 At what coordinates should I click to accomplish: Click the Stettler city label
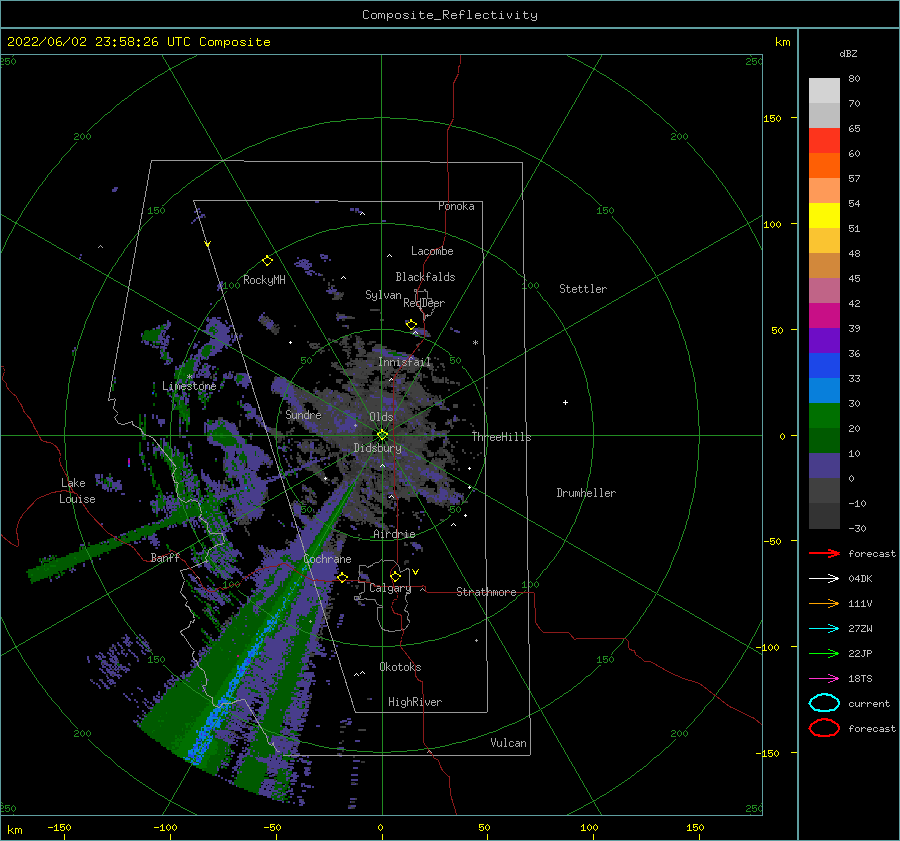[583, 289]
